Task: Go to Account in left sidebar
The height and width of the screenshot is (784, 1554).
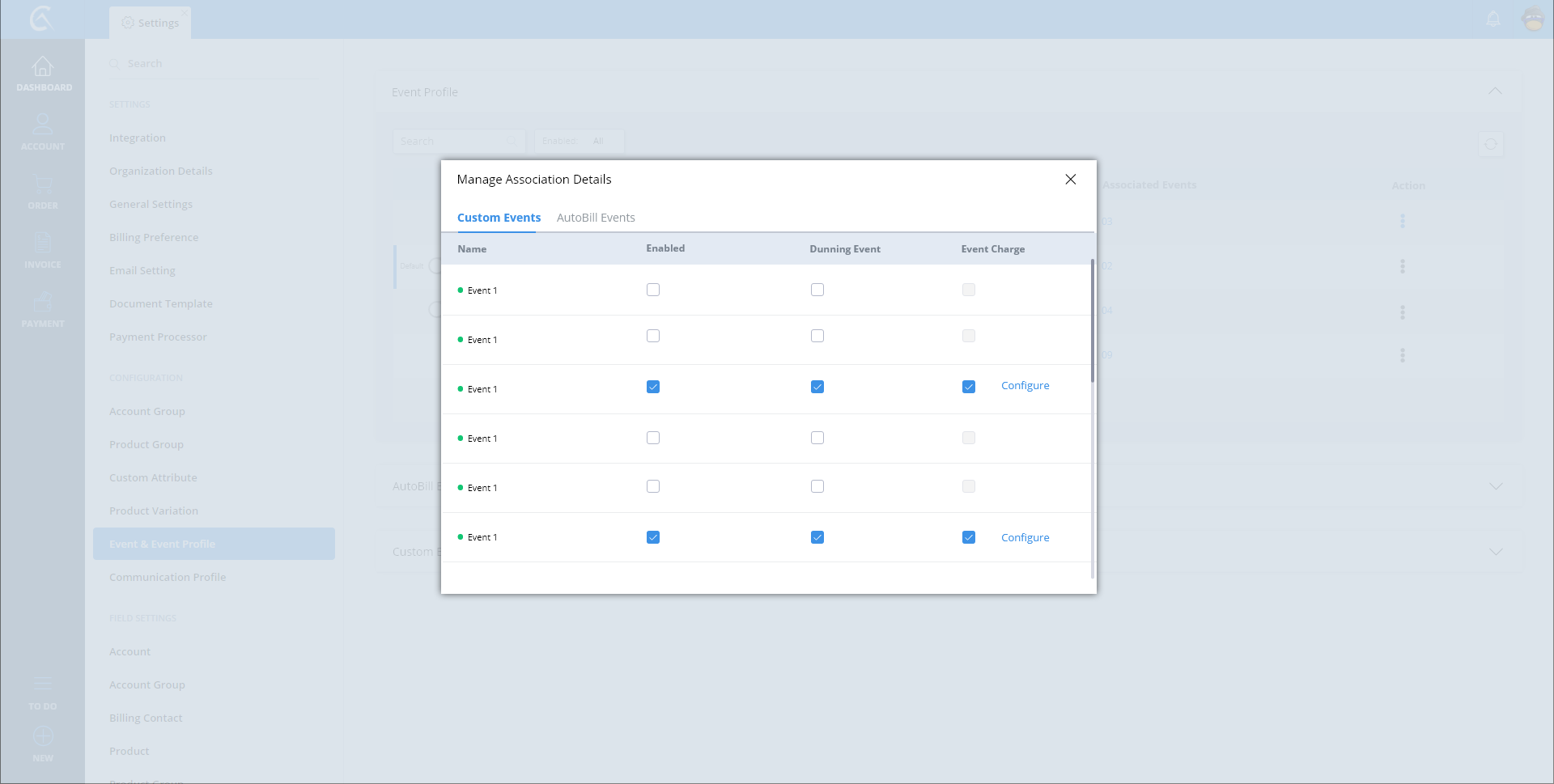Action: (43, 125)
